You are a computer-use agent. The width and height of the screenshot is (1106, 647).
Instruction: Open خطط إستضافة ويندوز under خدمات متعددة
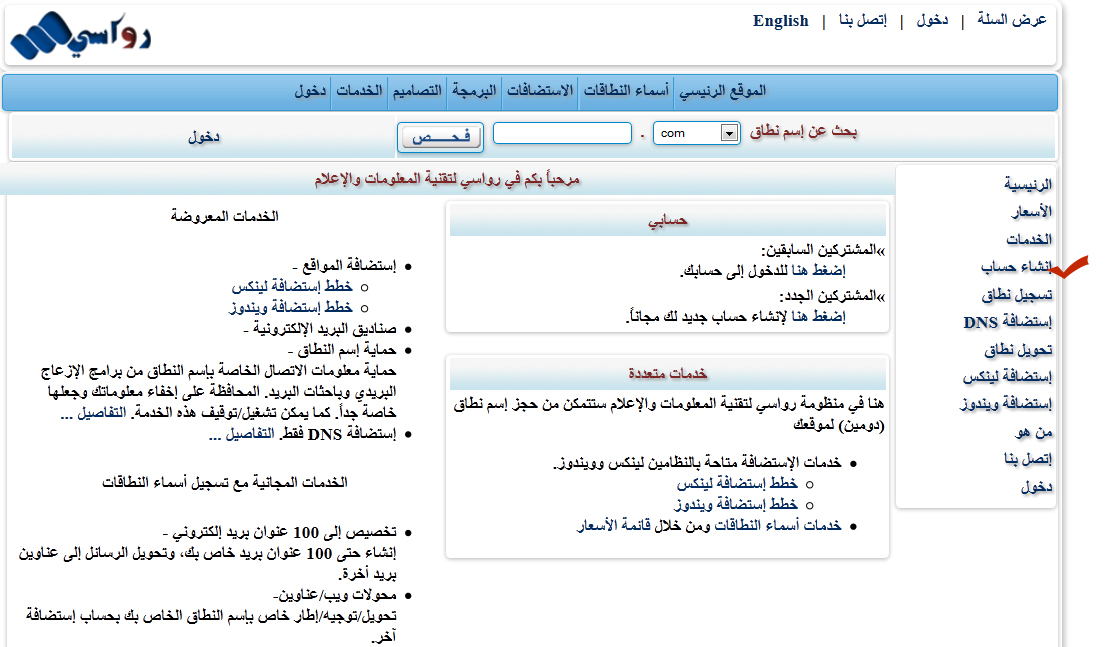click(736, 504)
